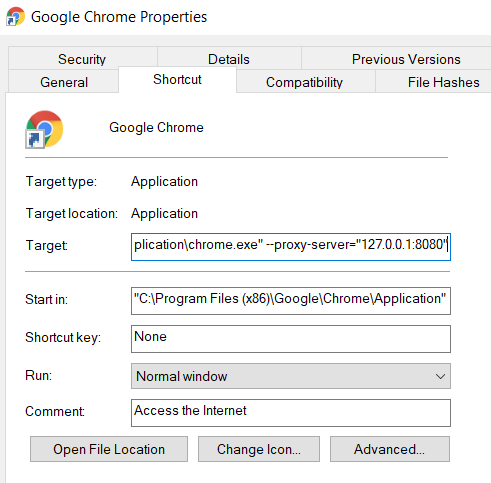Expand the Run Normal window dropdown

291,376
